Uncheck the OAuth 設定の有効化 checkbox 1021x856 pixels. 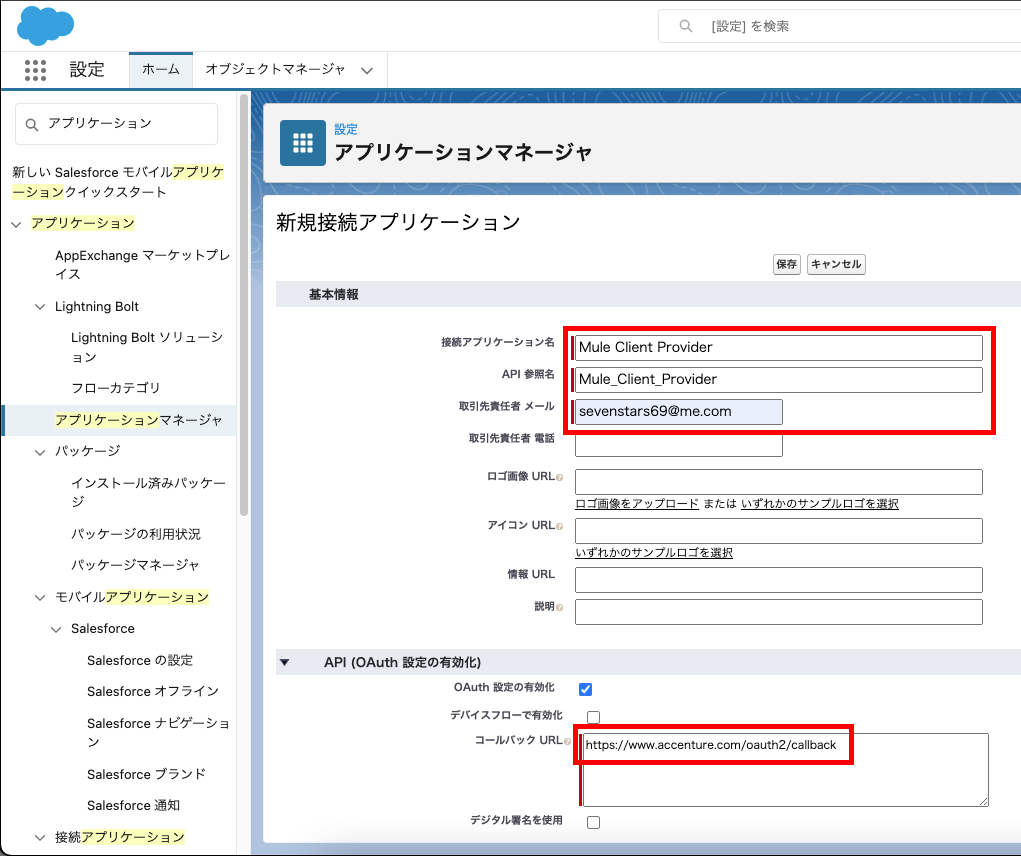click(x=586, y=689)
